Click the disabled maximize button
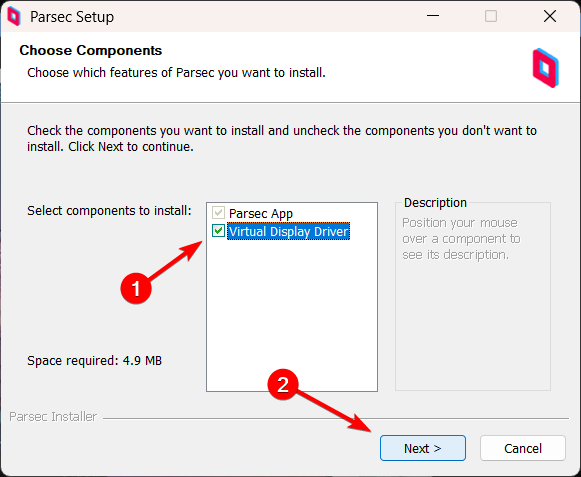This screenshot has height=477, width=581. (491, 16)
